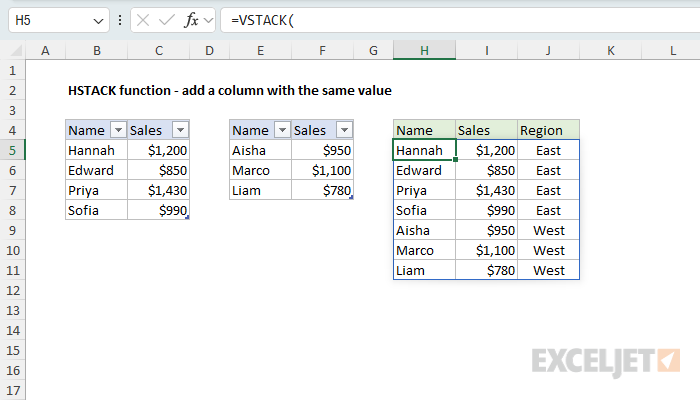The width and height of the screenshot is (700, 400).
Task: Select column A header
Action: [45, 50]
